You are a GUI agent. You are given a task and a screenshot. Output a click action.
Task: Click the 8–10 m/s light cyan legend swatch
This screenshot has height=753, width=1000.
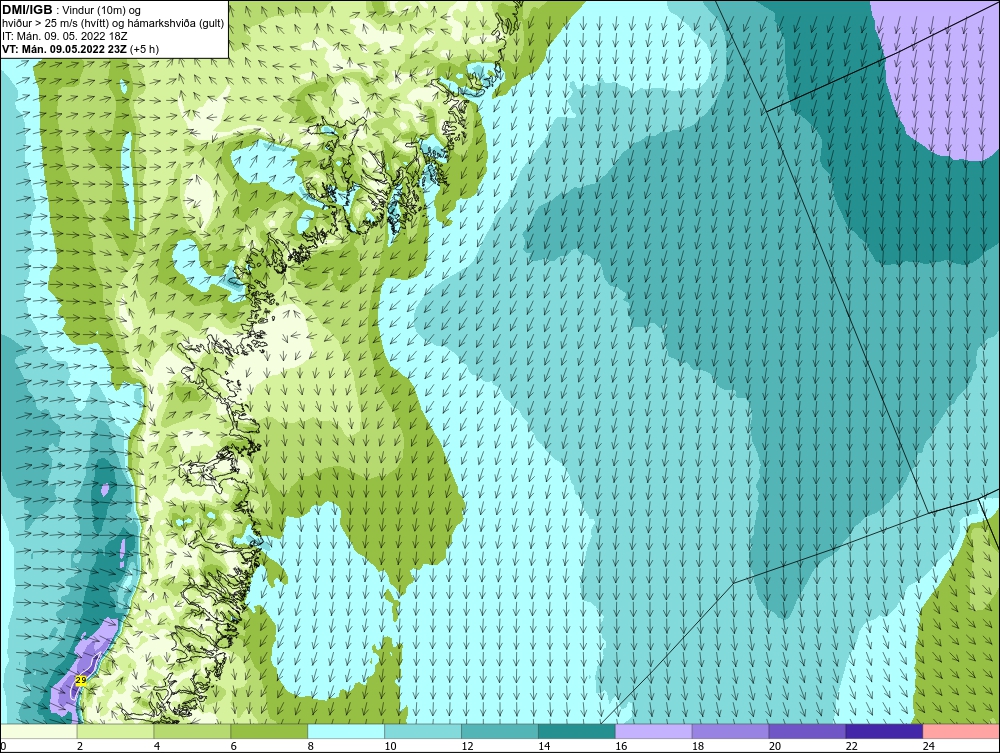pos(346,731)
